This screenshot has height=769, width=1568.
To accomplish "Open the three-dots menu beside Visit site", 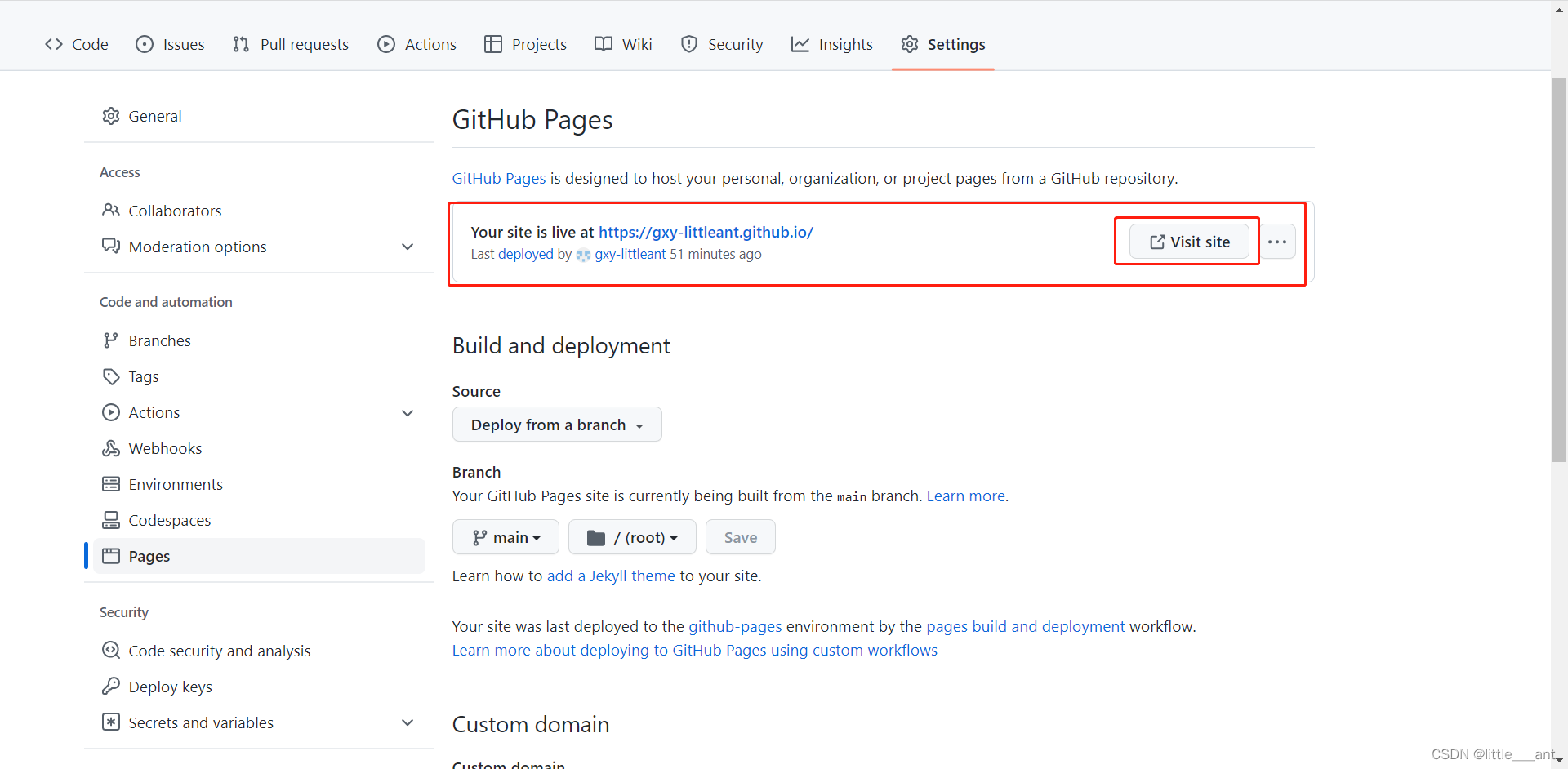I will pos(1277,242).
